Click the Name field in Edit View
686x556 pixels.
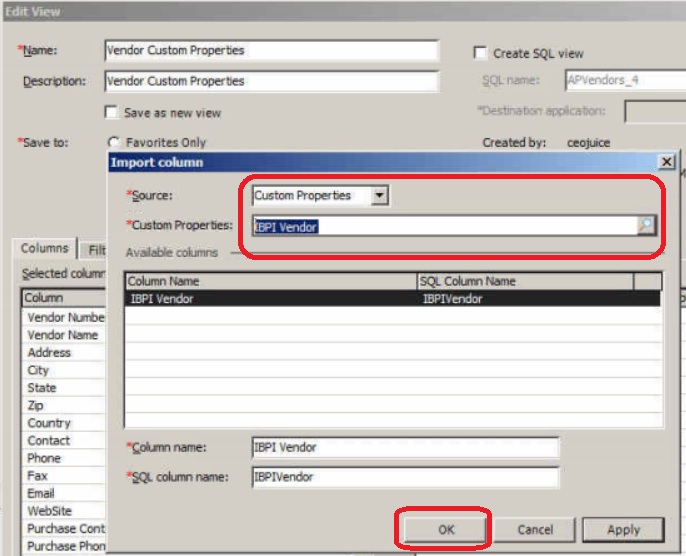(272, 50)
